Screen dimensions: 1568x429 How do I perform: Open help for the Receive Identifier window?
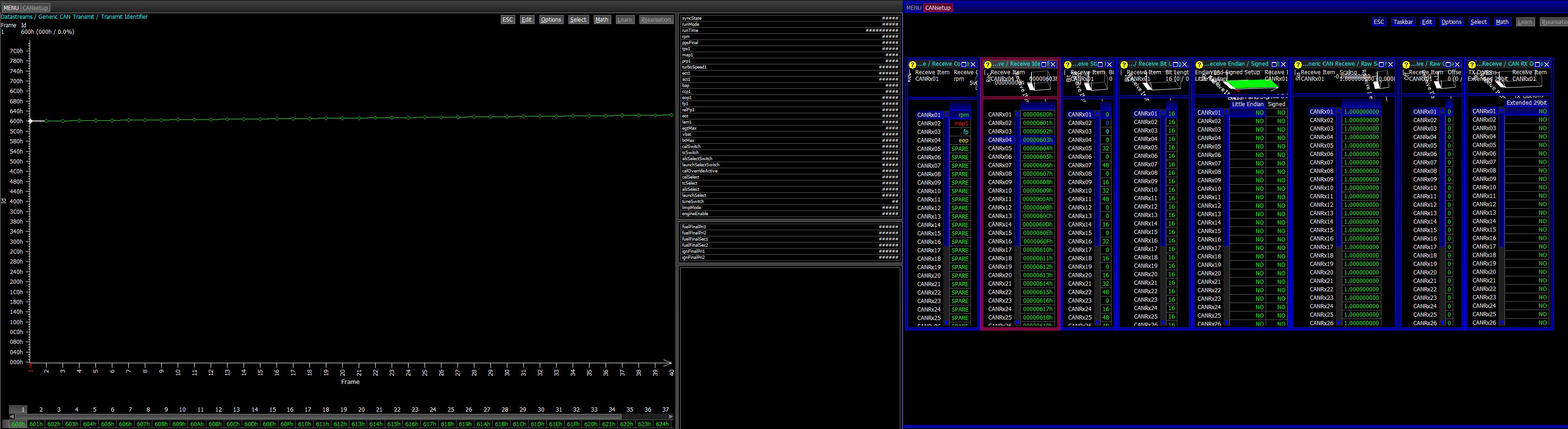coord(987,64)
